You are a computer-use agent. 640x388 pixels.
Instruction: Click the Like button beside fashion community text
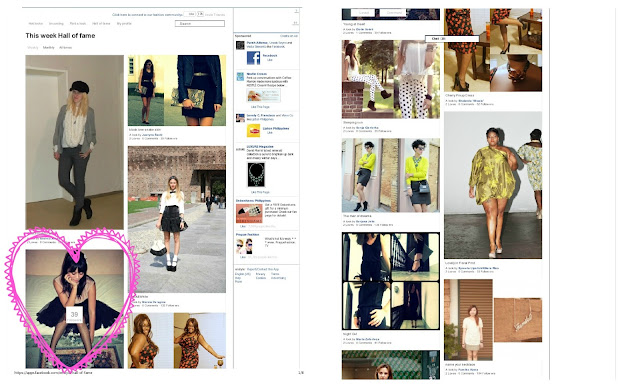coord(189,14)
